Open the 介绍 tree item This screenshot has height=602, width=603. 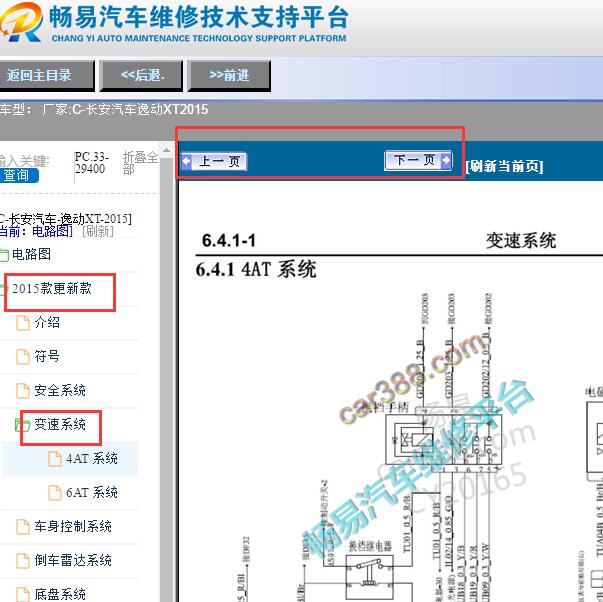click(47, 322)
